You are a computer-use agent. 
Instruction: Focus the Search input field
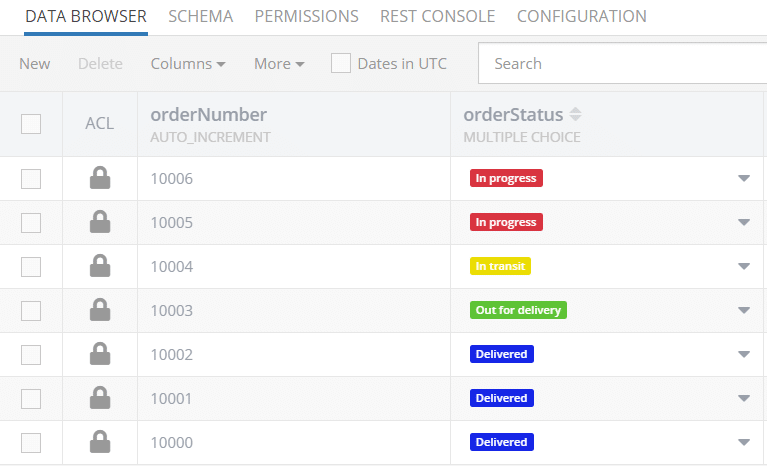(x=622, y=63)
